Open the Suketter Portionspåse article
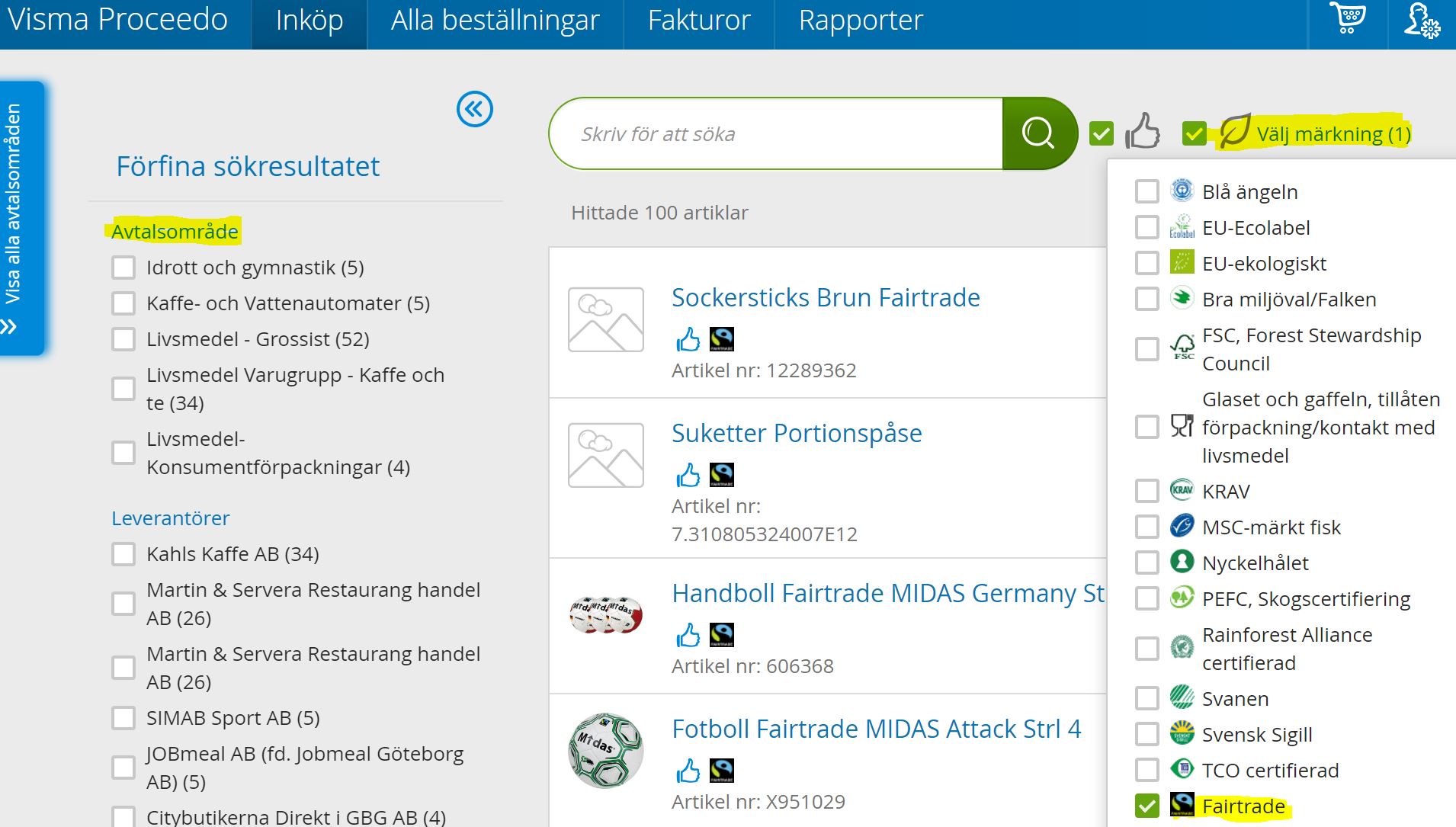Screen dimensions: 1456x827 pyautogui.click(x=797, y=433)
